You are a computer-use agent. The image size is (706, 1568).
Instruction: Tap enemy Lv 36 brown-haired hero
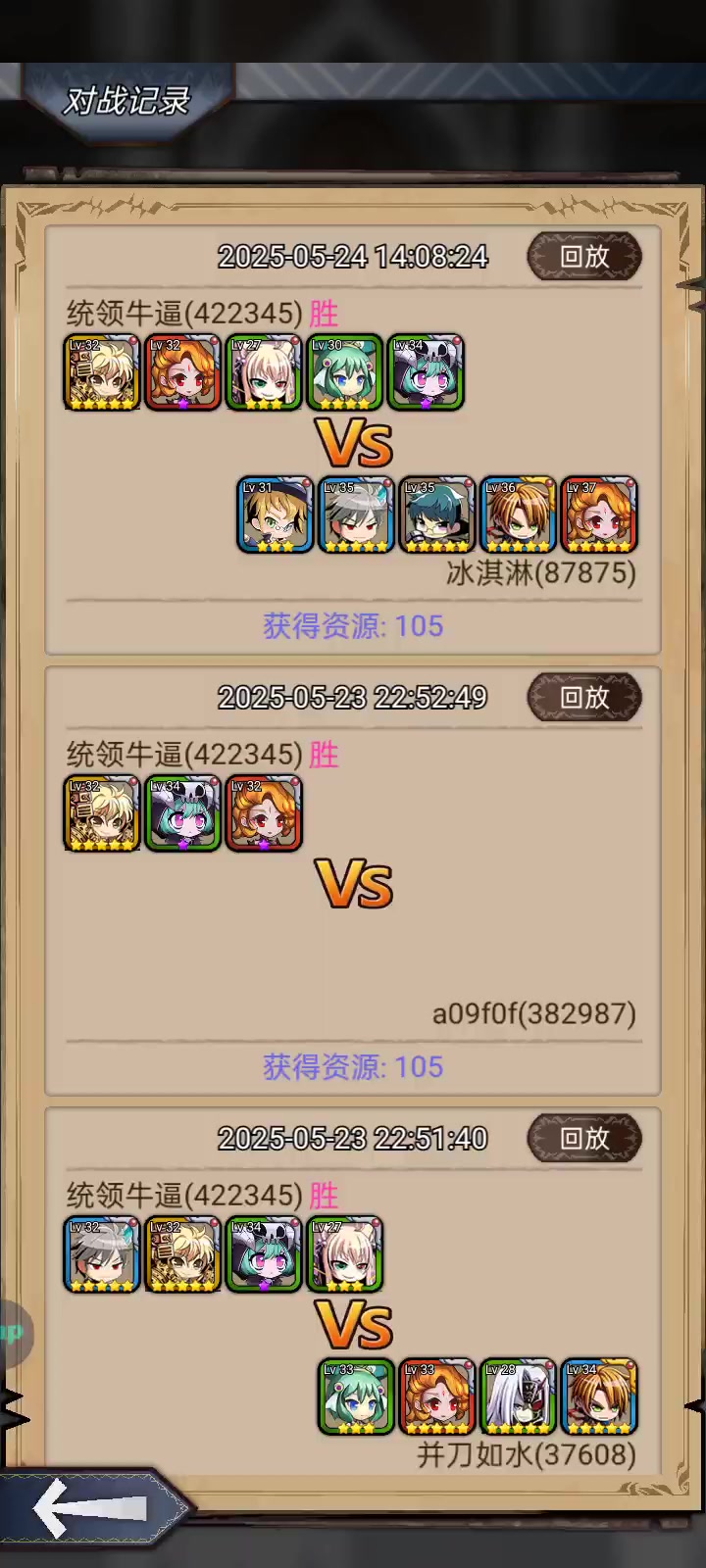click(x=519, y=515)
